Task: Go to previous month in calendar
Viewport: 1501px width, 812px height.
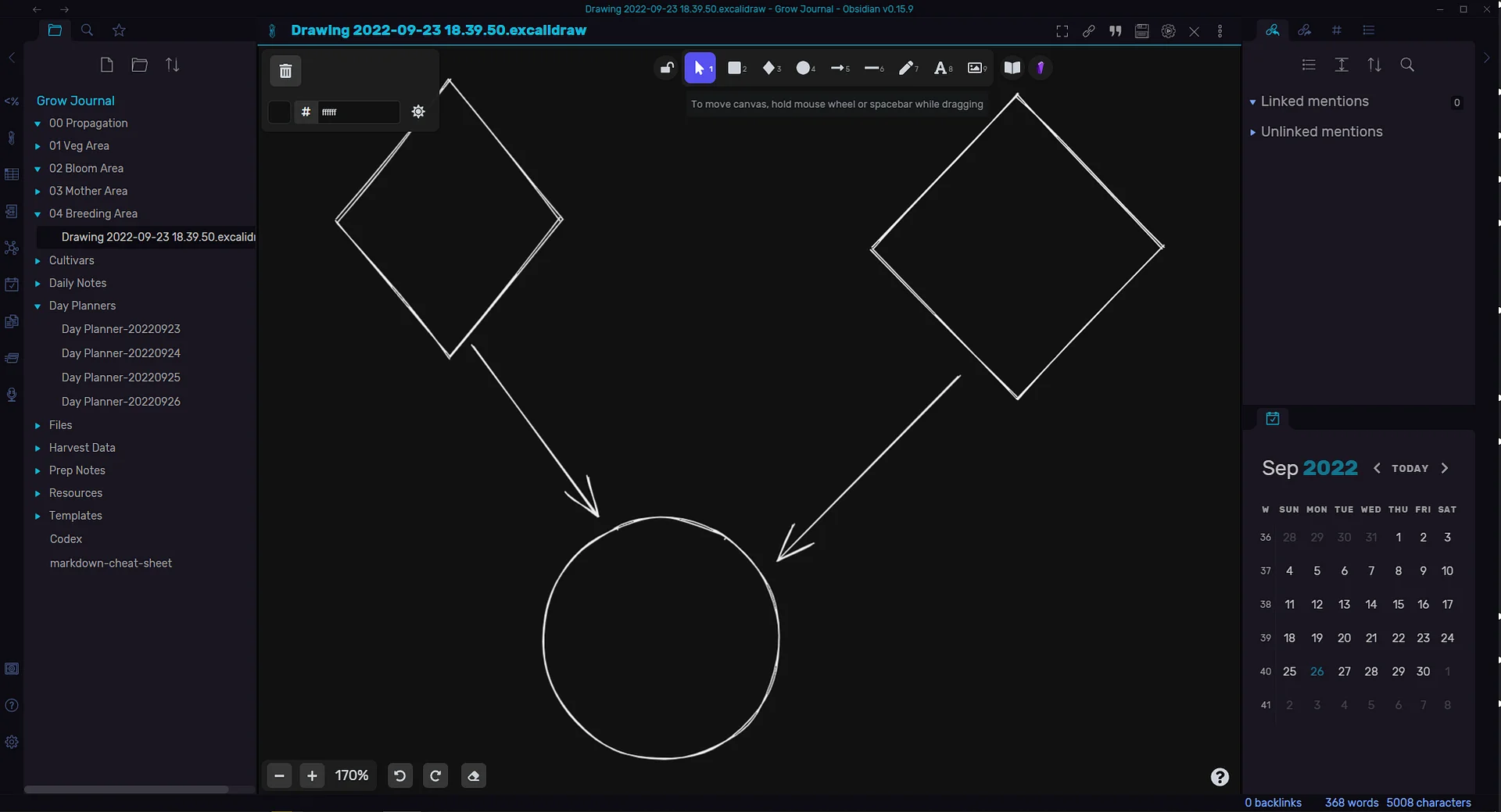Action: point(1377,468)
